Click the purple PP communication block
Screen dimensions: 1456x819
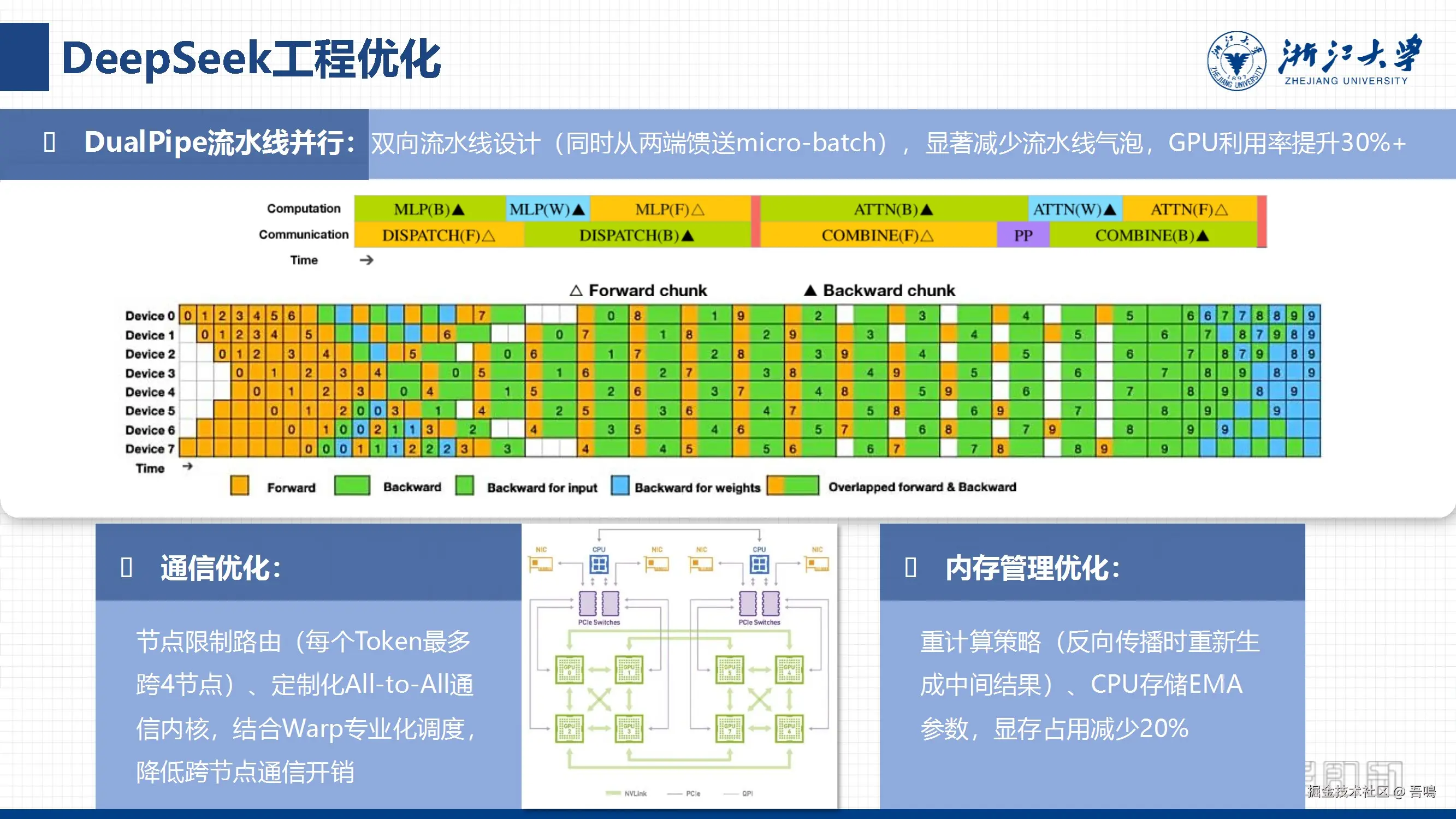(1023, 235)
